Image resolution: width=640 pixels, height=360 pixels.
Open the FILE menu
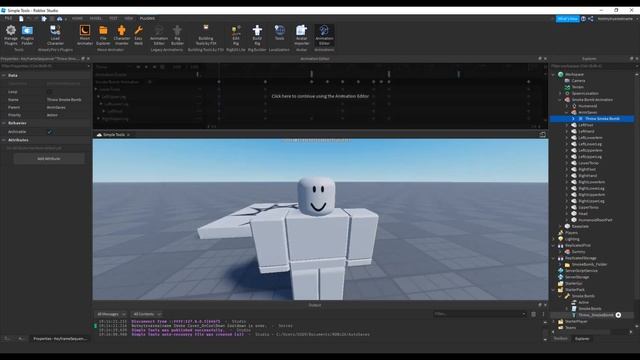click(8, 18)
